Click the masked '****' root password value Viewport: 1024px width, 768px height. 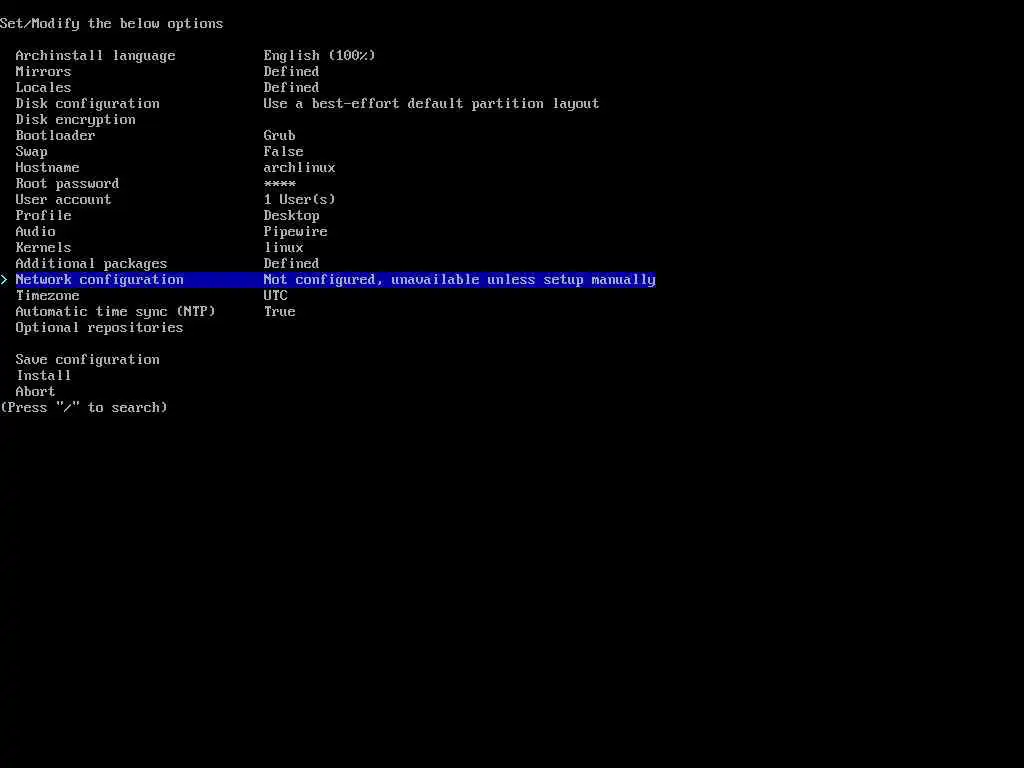pyautogui.click(x=280, y=184)
